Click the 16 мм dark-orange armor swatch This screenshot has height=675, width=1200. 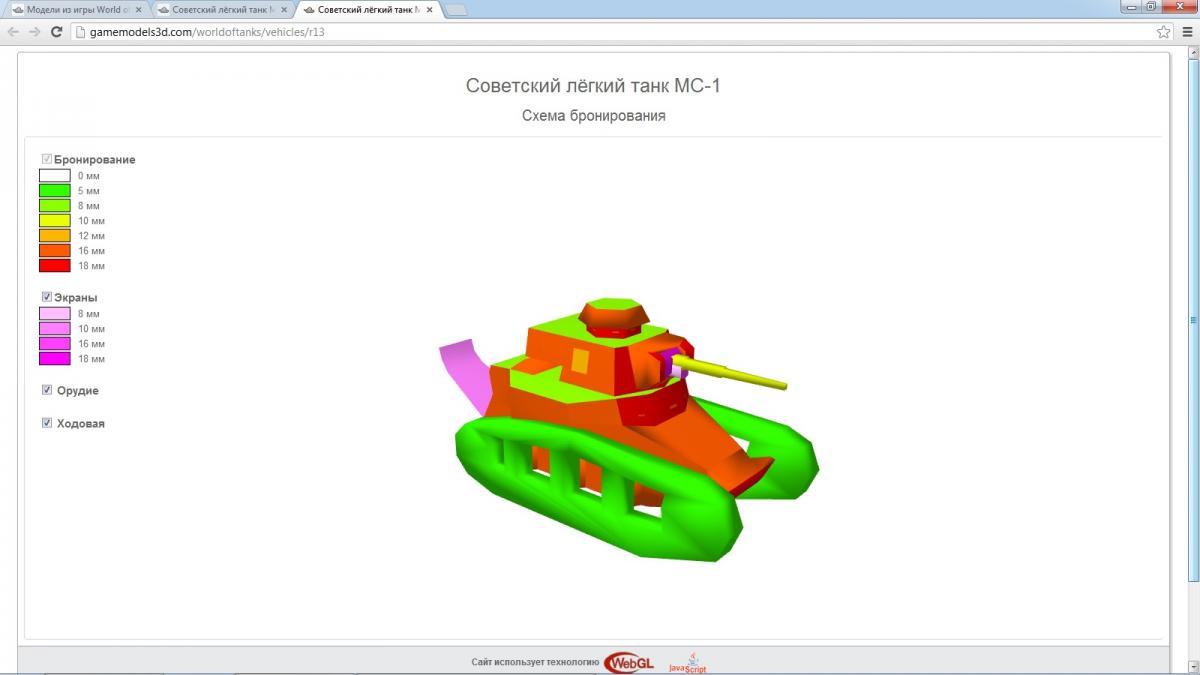tap(55, 251)
